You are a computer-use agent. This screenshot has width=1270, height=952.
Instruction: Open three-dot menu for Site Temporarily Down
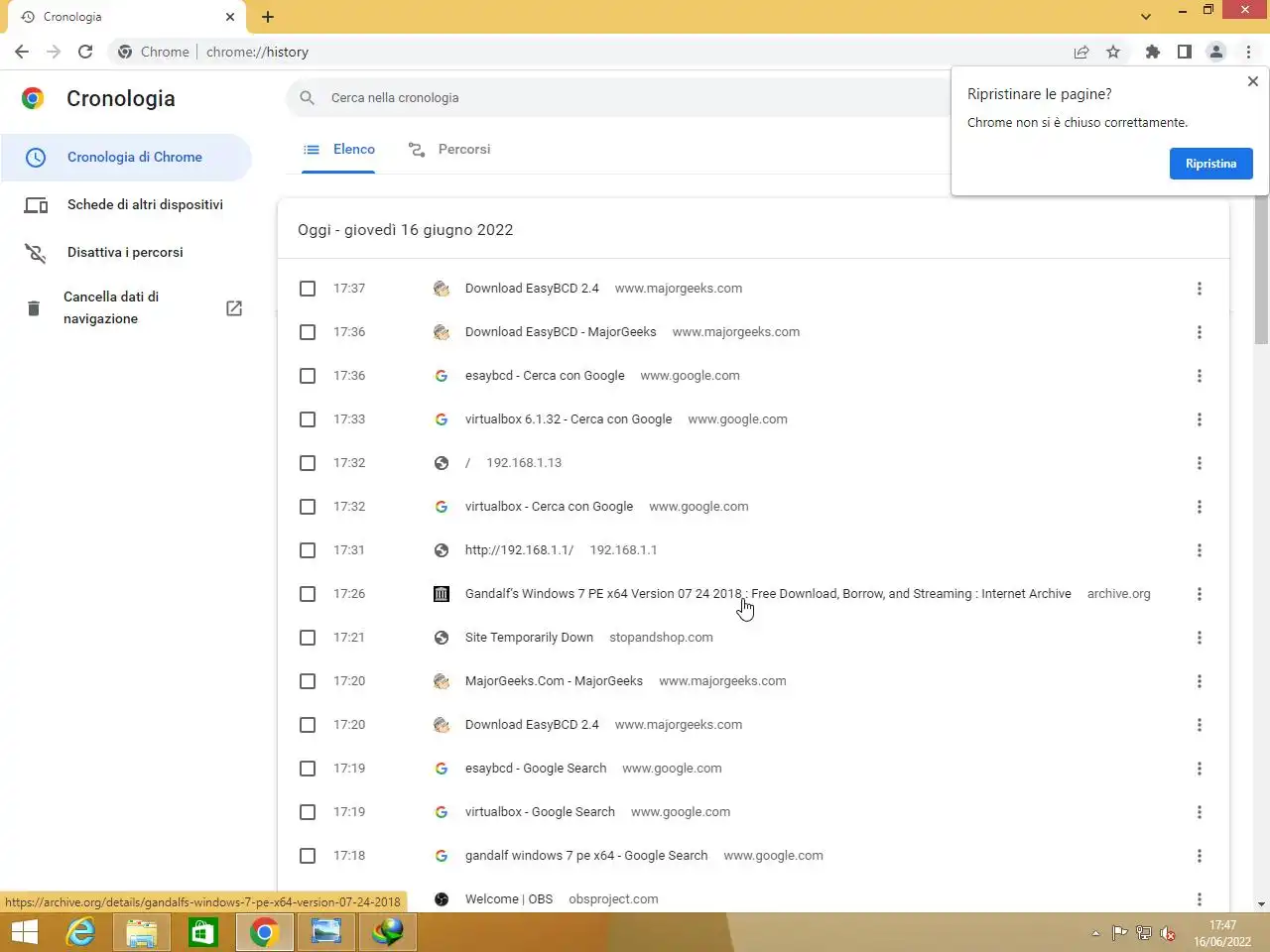[x=1199, y=638]
